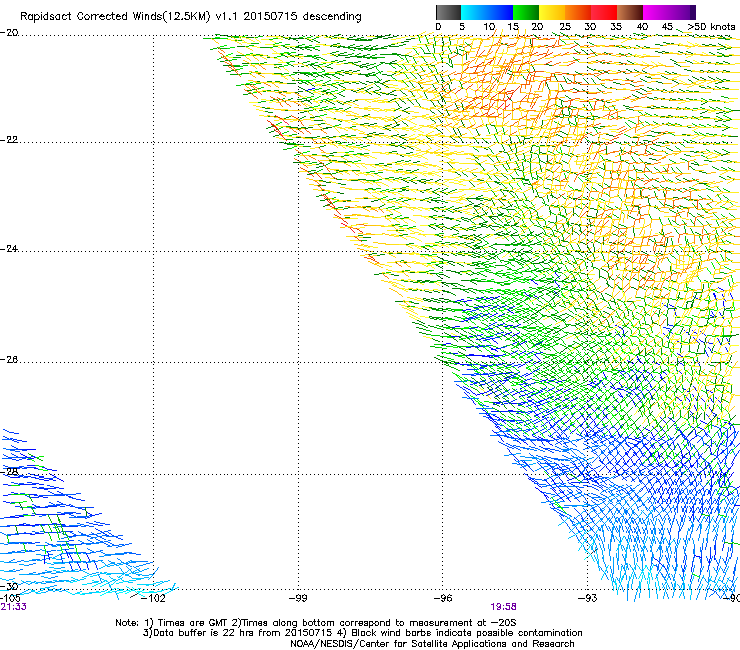The image size is (740, 650).
Task: Click the cyan 5–10 knots legend swatch
Action: coord(474,12)
